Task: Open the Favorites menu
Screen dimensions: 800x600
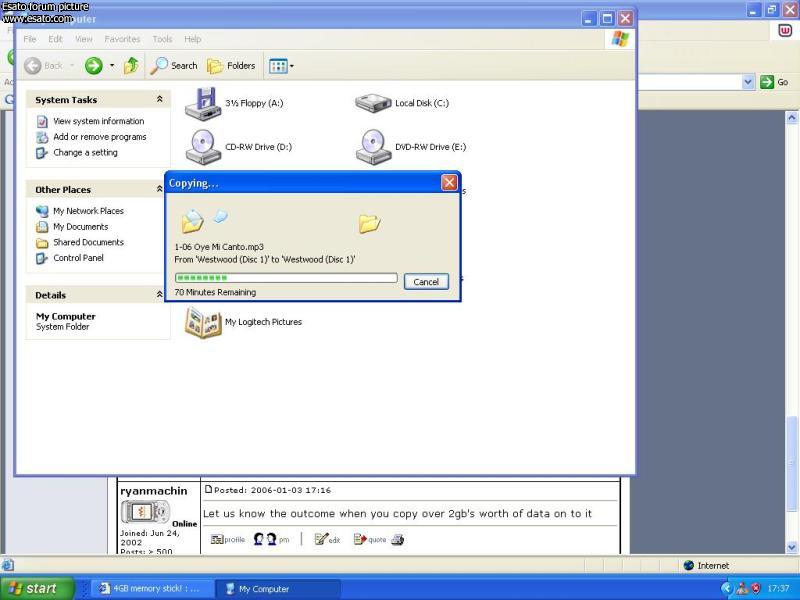Action: click(122, 39)
